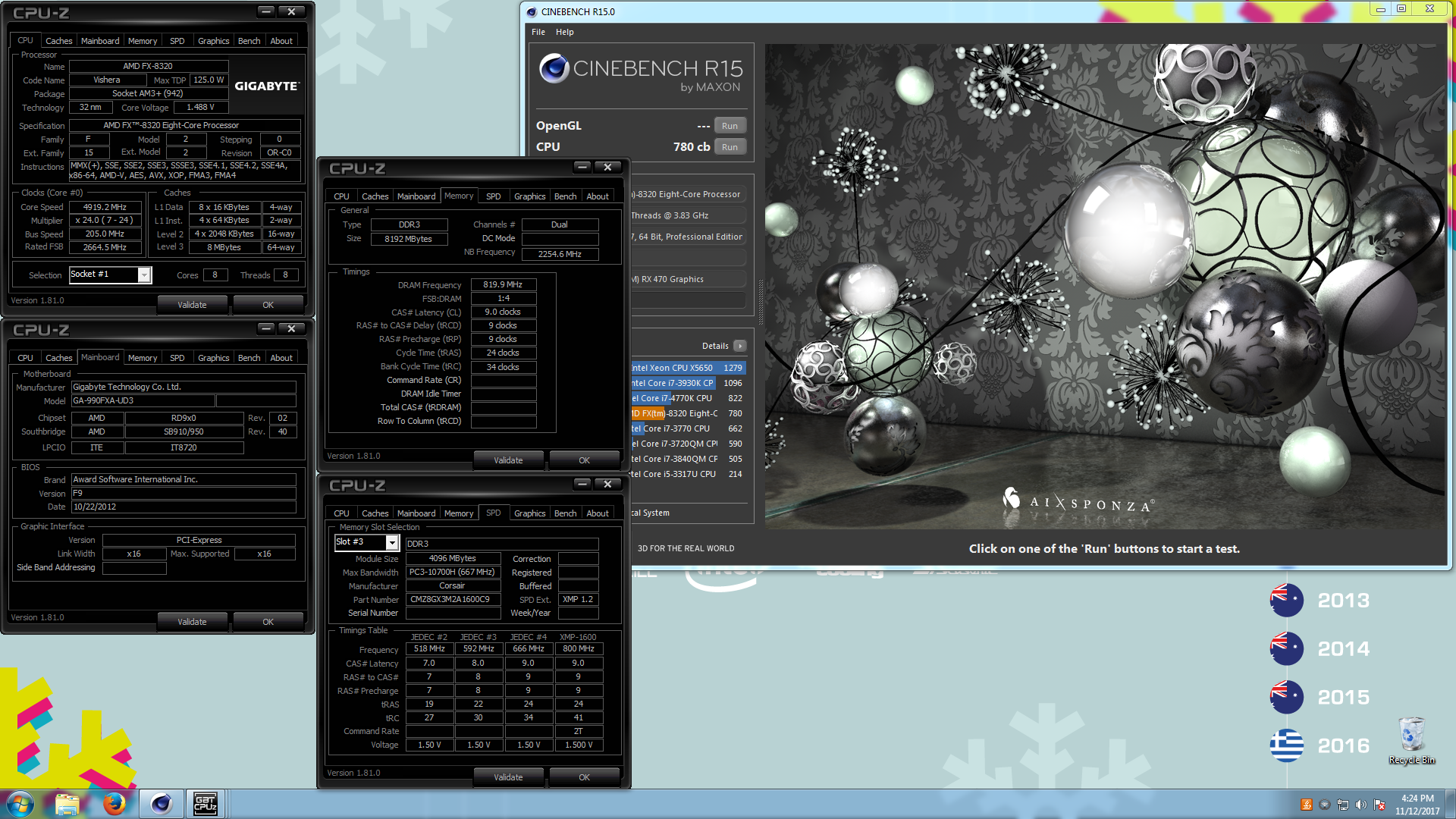This screenshot has width=1456, height=819.
Task: Open the Windows Start menu orb
Action: 20,804
